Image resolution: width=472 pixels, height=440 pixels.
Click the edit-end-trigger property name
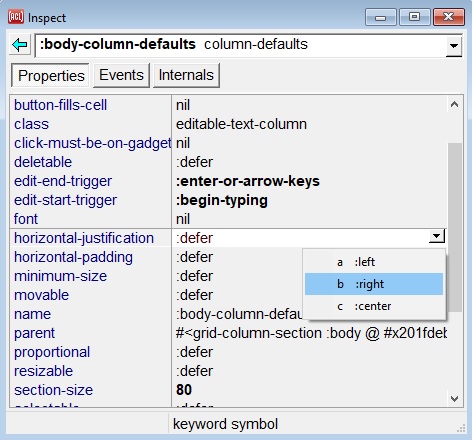tap(63, 181)
